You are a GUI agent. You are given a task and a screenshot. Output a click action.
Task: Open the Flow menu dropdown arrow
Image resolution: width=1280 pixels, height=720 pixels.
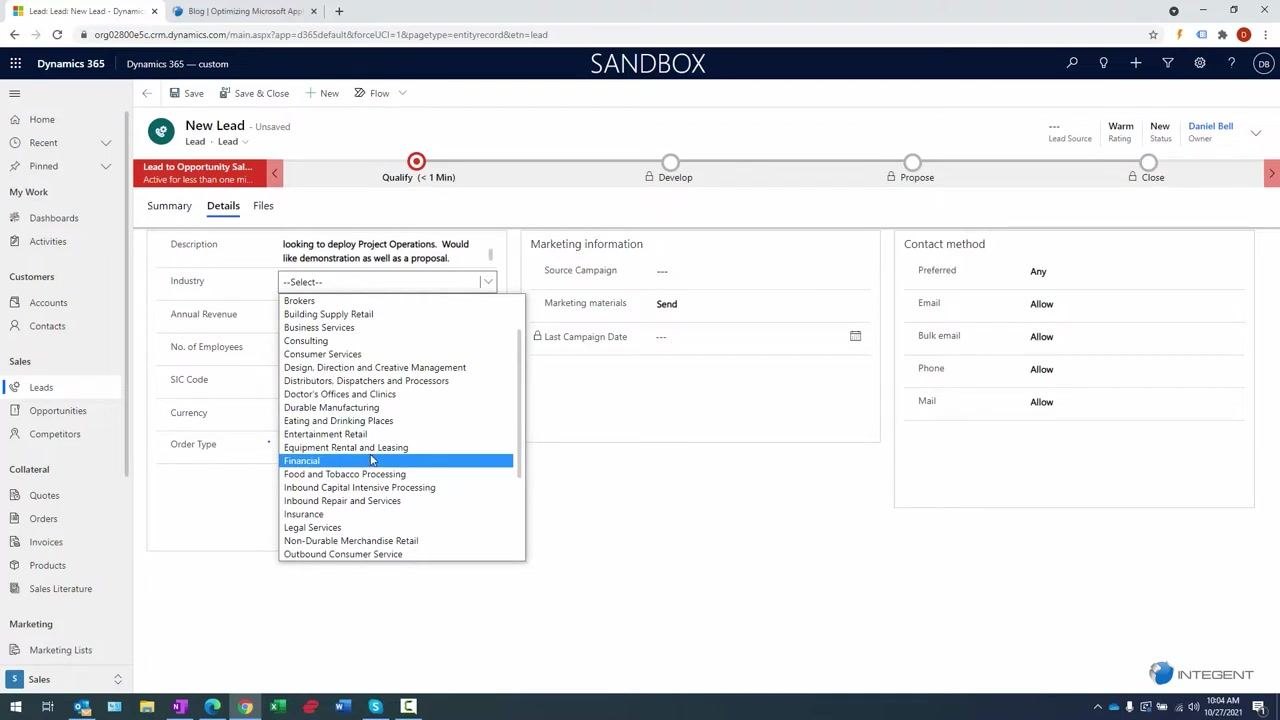coord(402,93)
